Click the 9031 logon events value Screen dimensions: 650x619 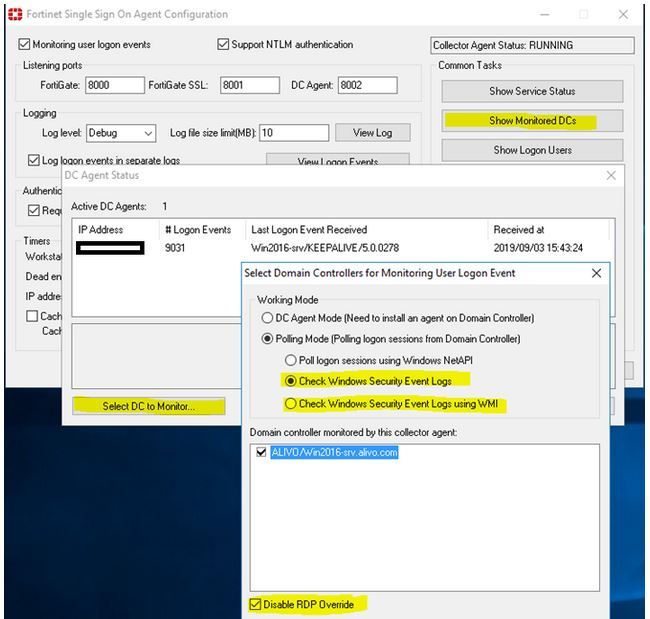point(175,248)
